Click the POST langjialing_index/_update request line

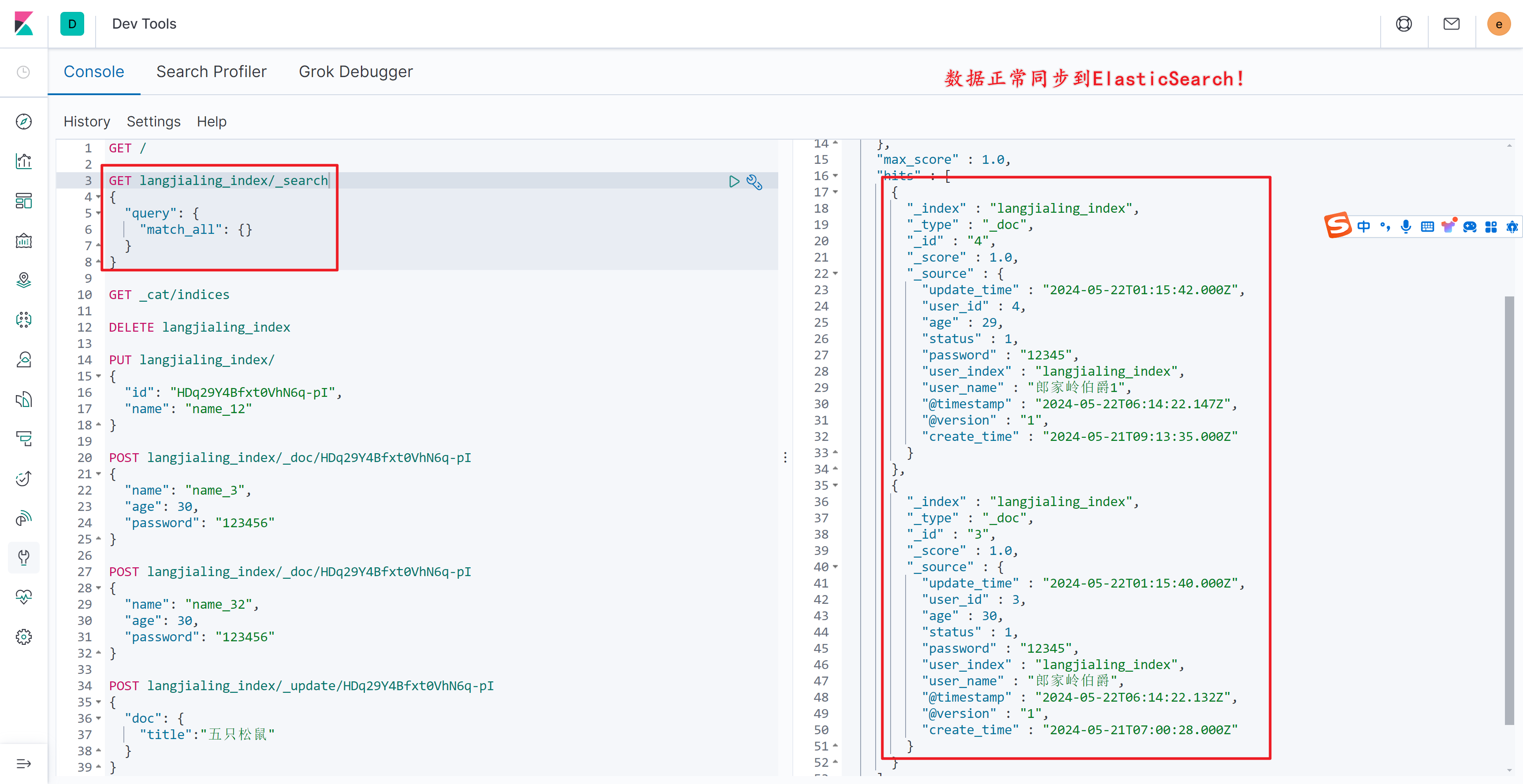coord(301,685)
